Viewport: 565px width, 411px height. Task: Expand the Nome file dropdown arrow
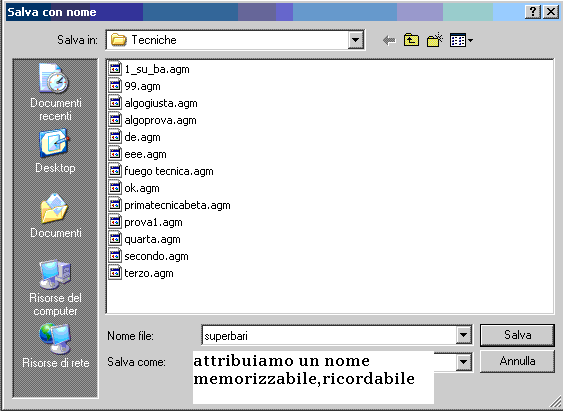coord(463,335)
